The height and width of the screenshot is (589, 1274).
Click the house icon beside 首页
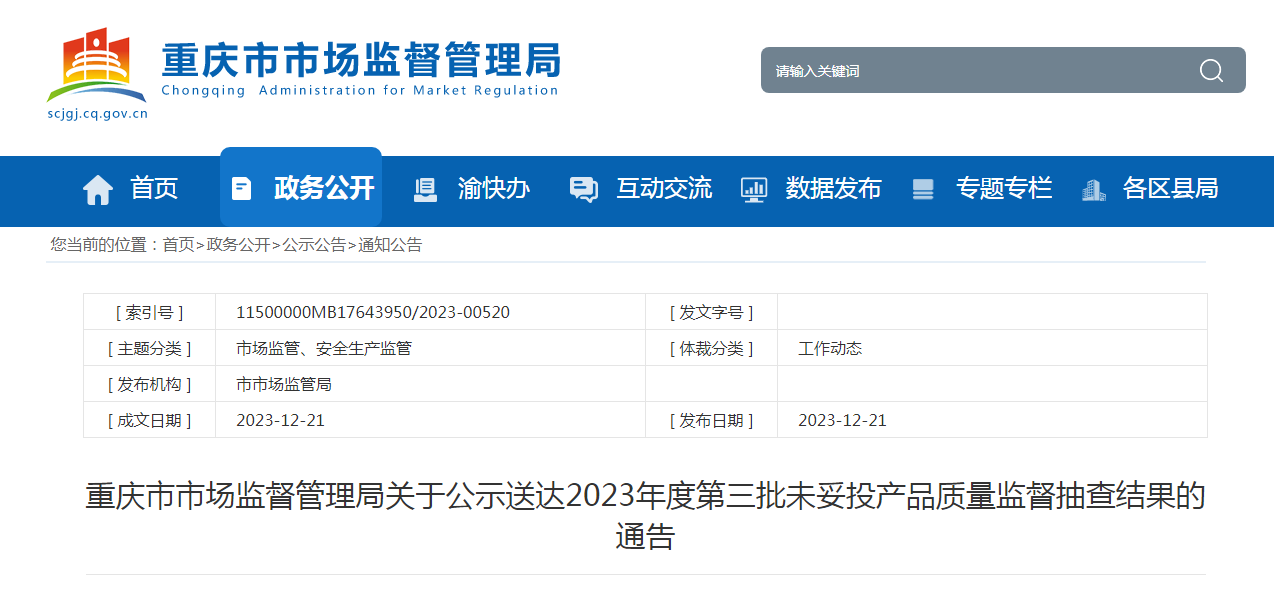(x=97, y=189)
